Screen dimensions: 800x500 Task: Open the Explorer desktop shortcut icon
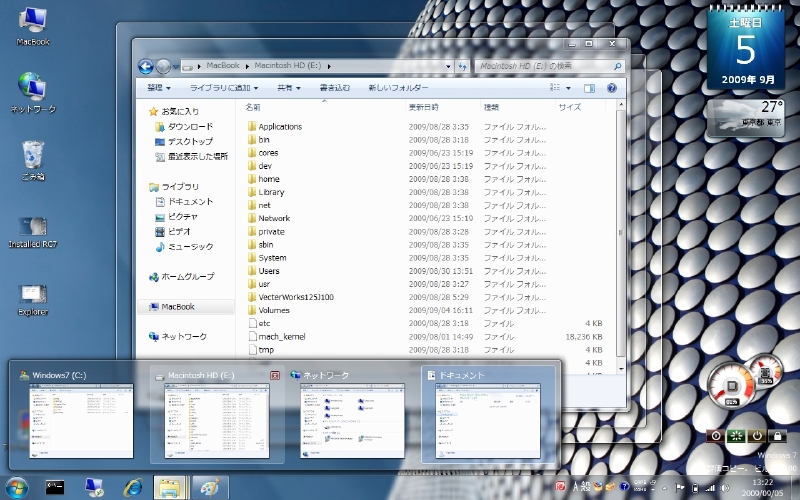click(33, 301)
